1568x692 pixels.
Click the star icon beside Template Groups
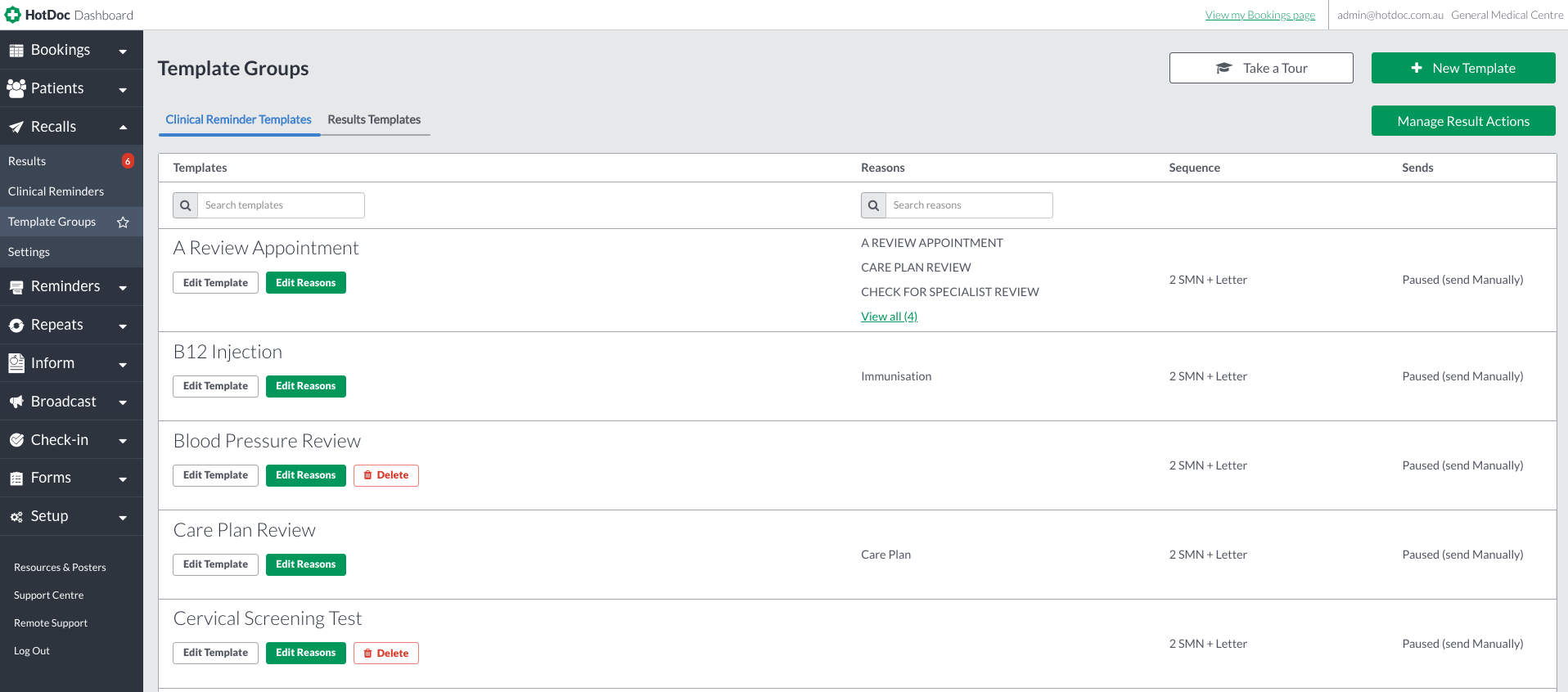point(123,222)
